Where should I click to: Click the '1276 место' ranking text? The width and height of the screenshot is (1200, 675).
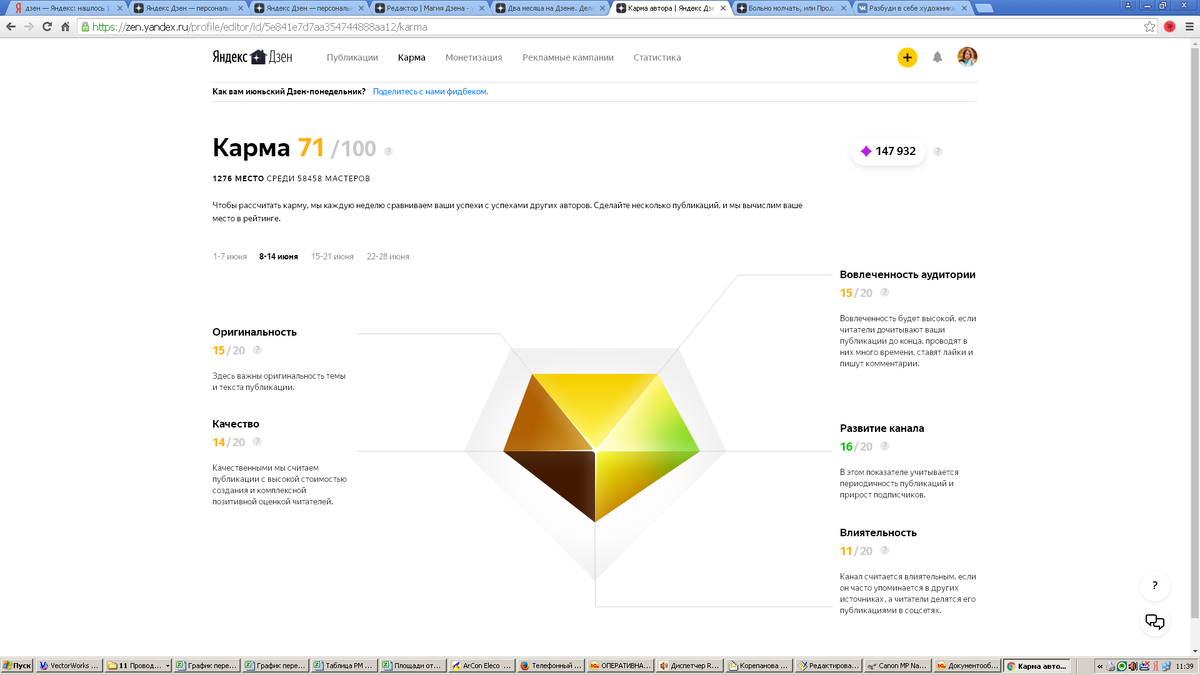click(x=238, y=178)
